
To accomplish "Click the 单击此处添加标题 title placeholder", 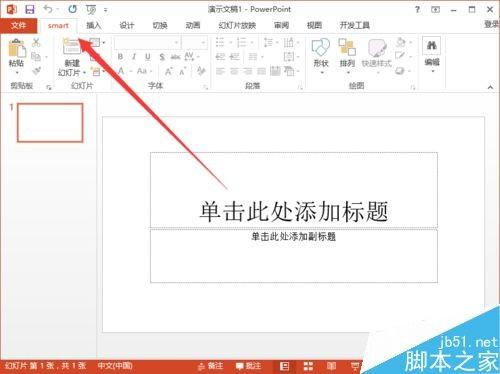I will (x=294, y=190).
